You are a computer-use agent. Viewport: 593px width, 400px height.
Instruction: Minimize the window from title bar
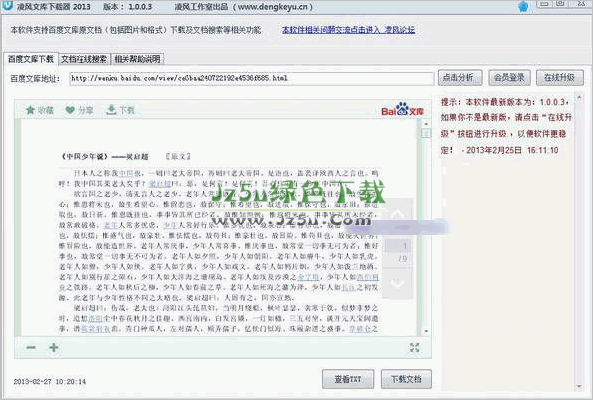pyautogui.click(x=545, y=4)
